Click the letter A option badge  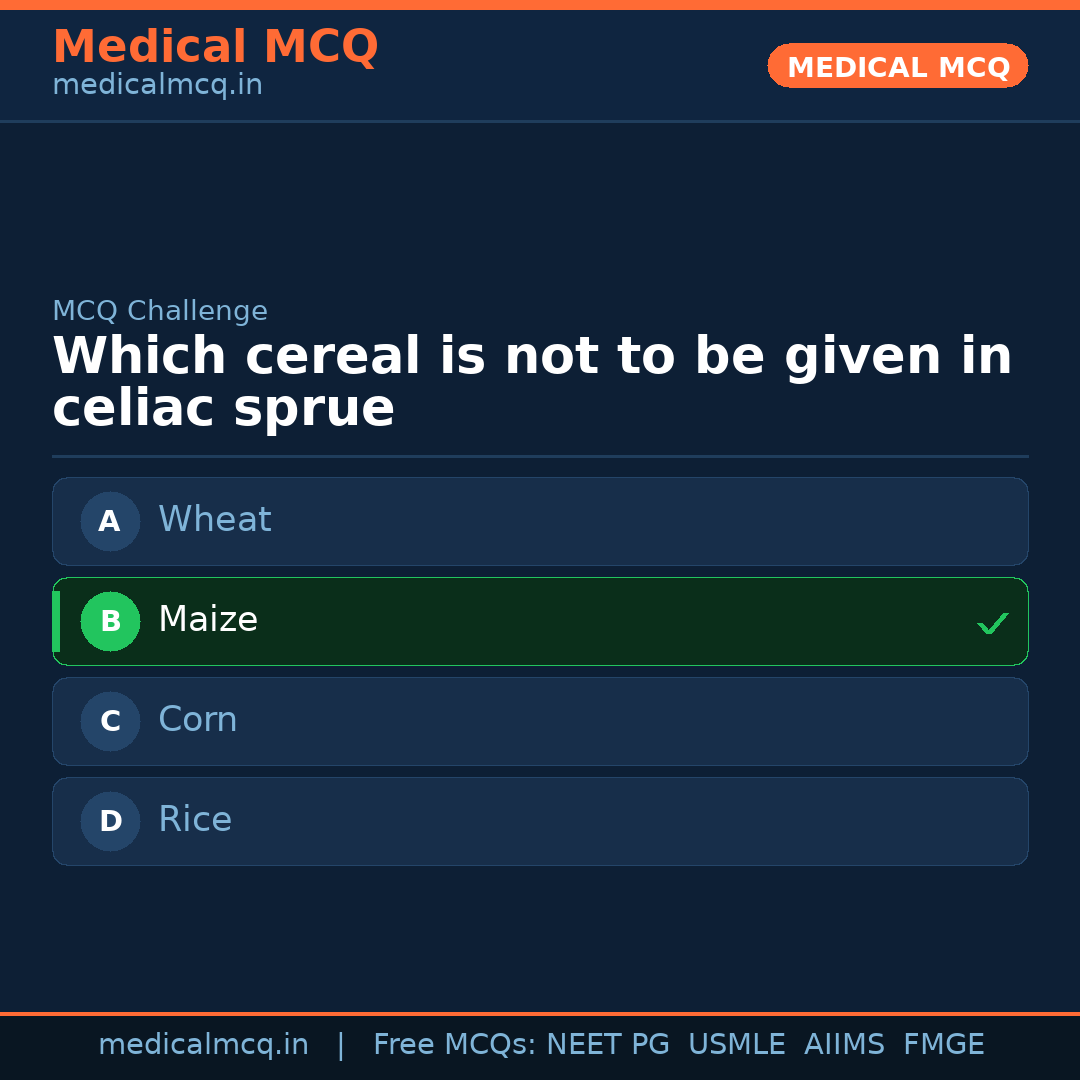(110, 521)
